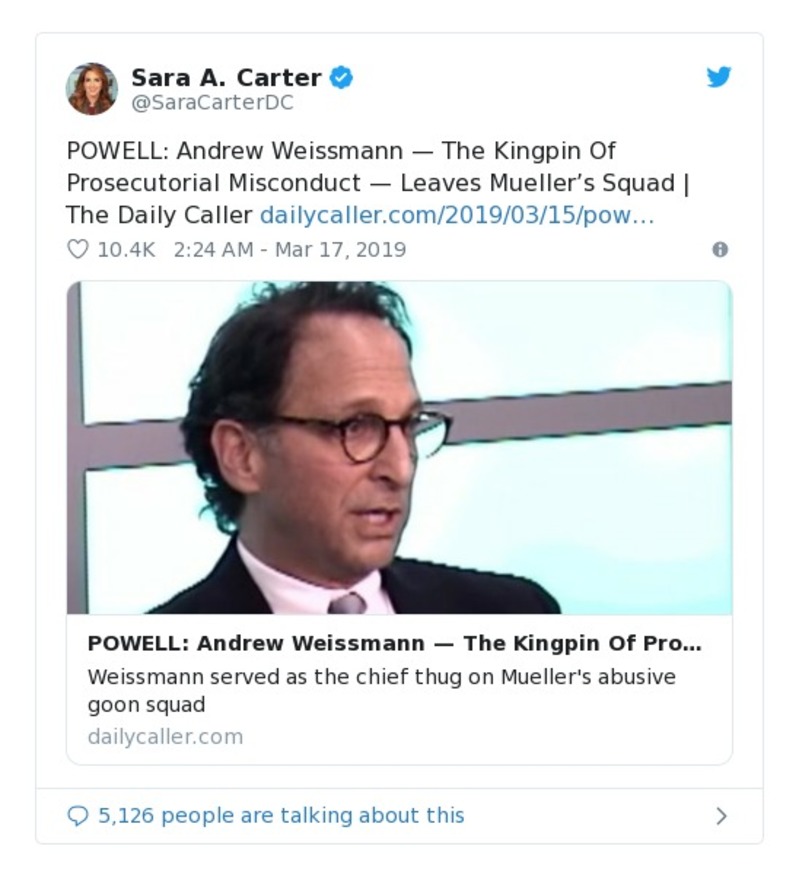Screen dimensions: 799x881
Task: Click the Twitter bird logo
Action: point(719,77)
